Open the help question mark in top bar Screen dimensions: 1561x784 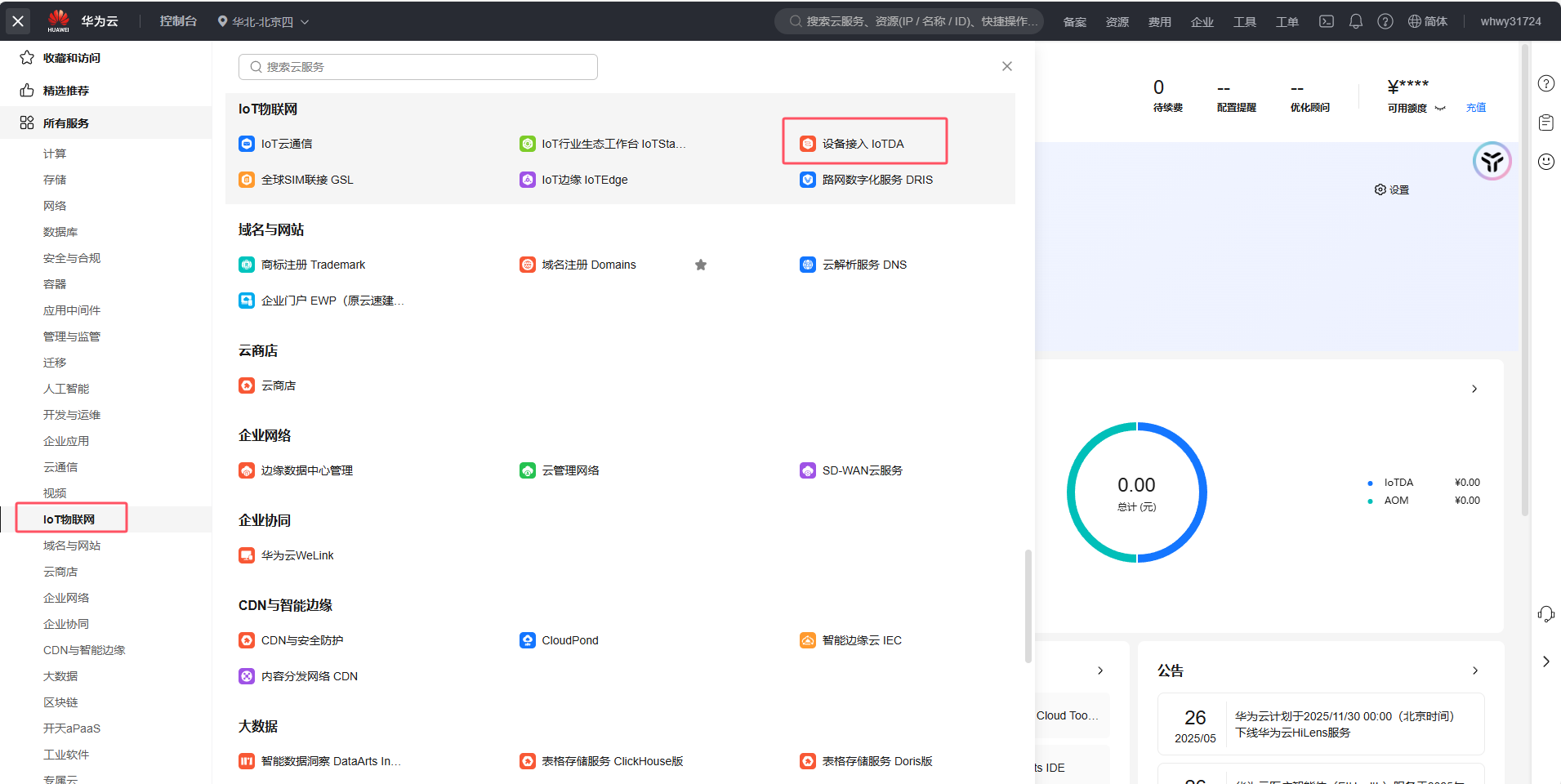(x=1385, y=21)
